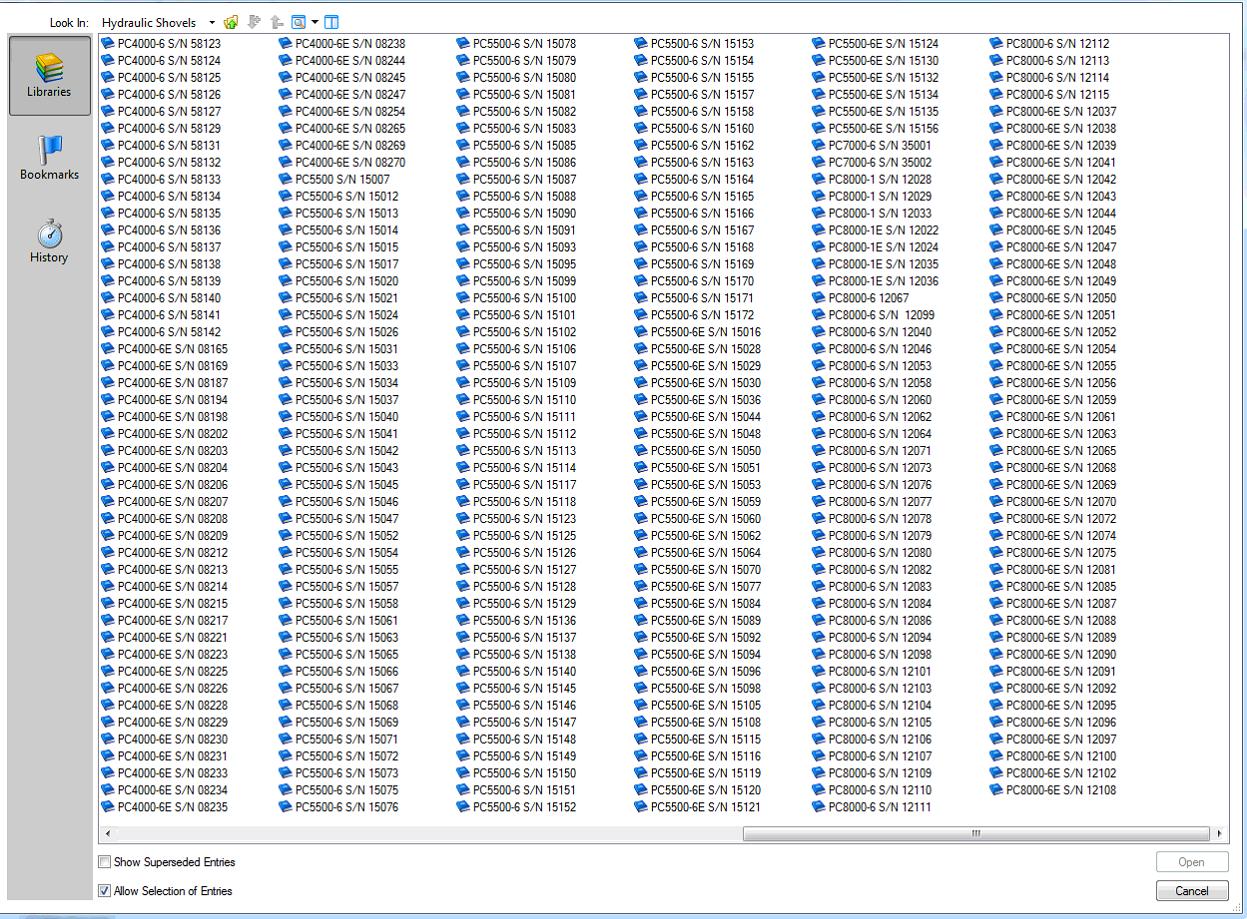Image resolution: width=1247 pixels, height=919 pixels.
Task: Open the Libraries sidebar panel
Action: click(x=49, y=75)
